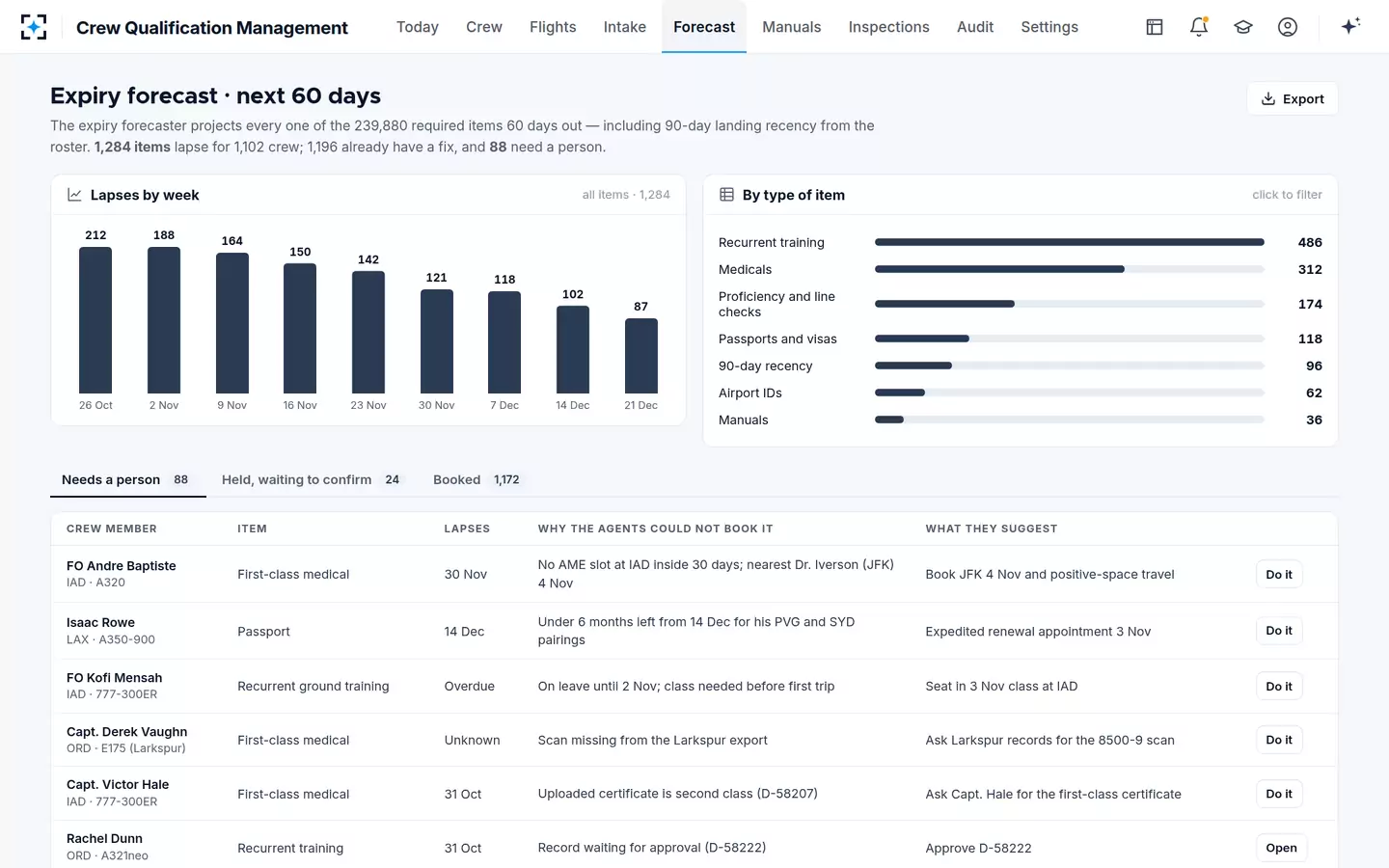
Task: Click Open for Rachel Dunn's recurrent training
Action: (1281, 848)
